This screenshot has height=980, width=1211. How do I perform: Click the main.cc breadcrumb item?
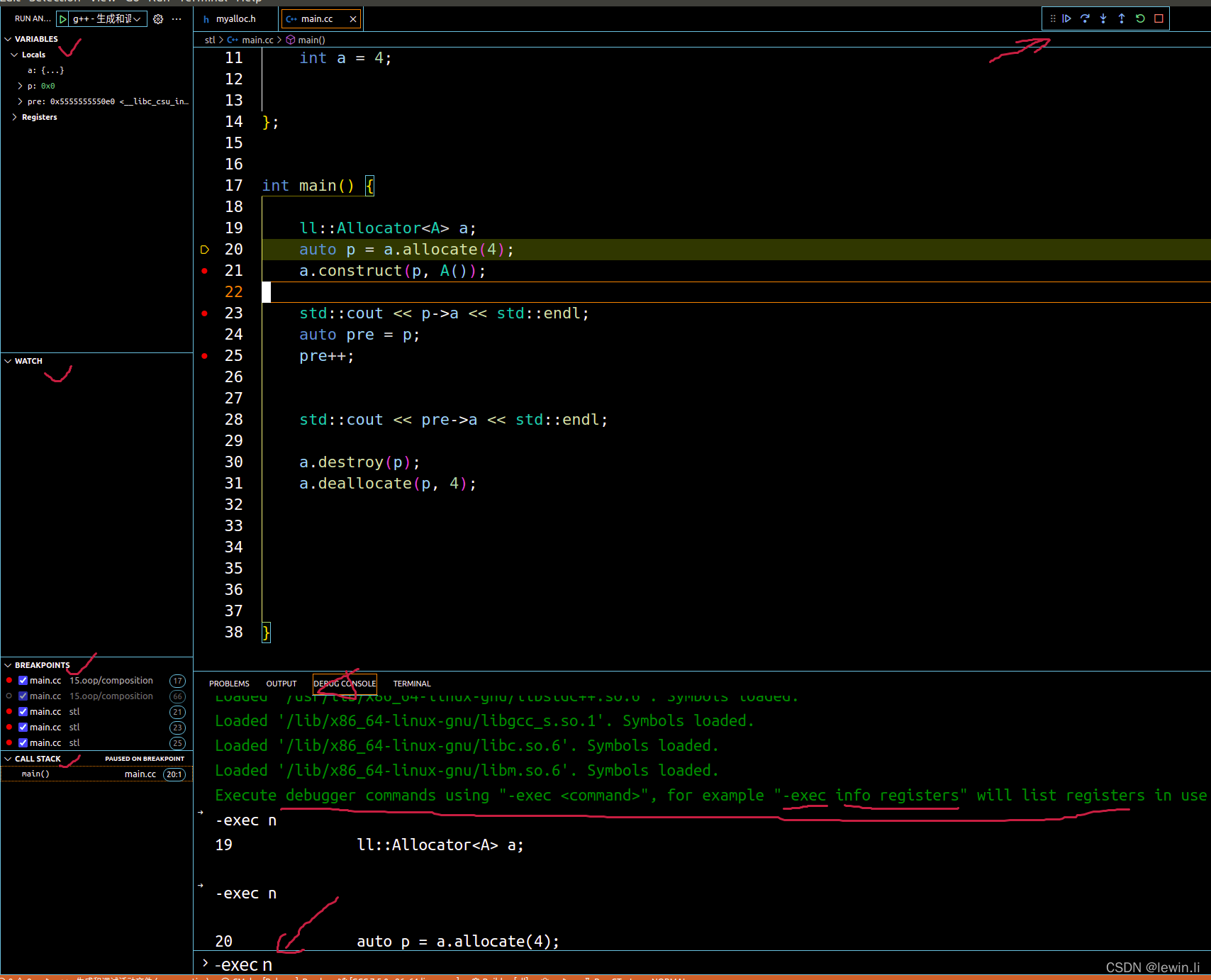(257, 40)
